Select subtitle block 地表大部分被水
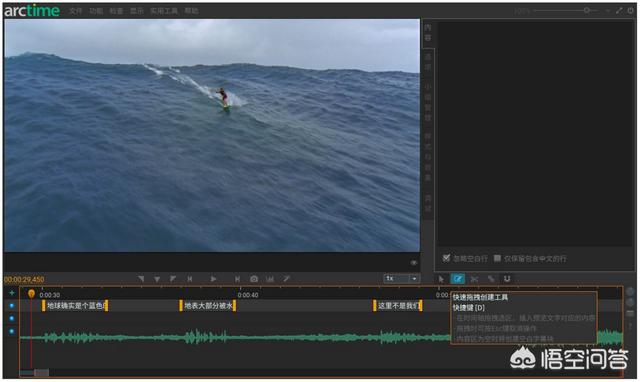 click(x=208, y=306)
